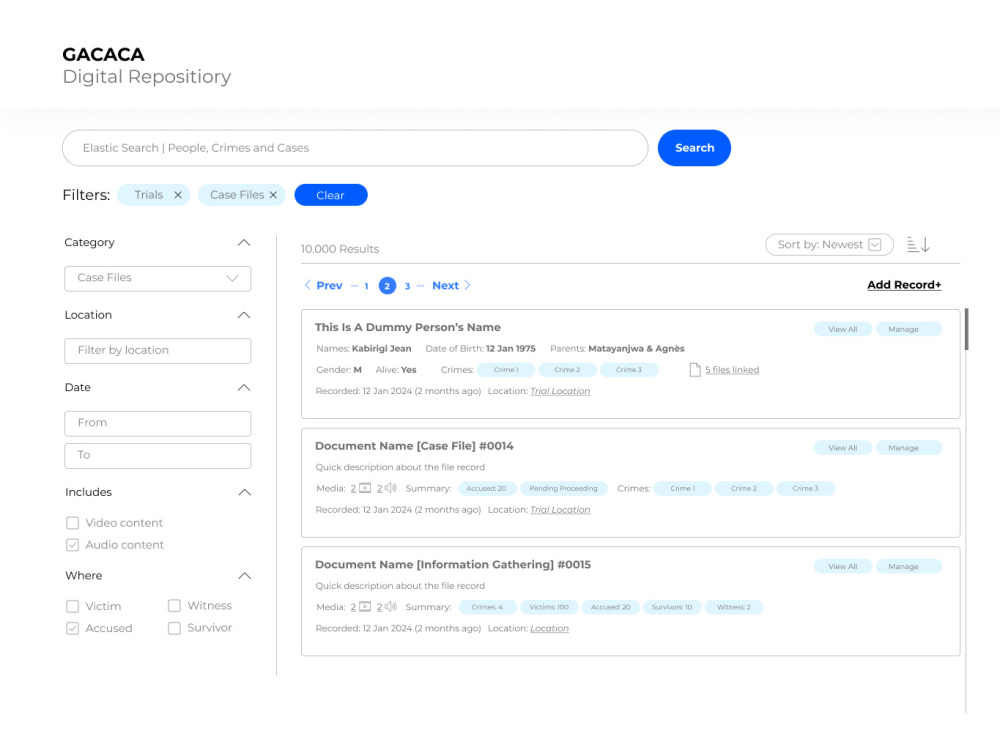1000x750 pixels.
Task: Click the video media icon in record #0015
Action: 365,607
